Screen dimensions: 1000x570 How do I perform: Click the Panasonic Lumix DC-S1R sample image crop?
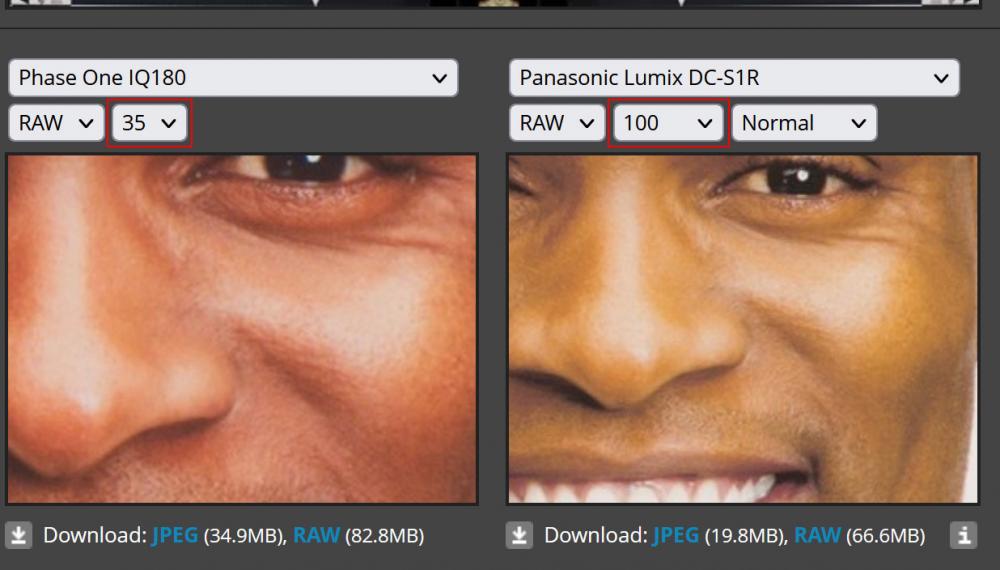tap(743, 329)
